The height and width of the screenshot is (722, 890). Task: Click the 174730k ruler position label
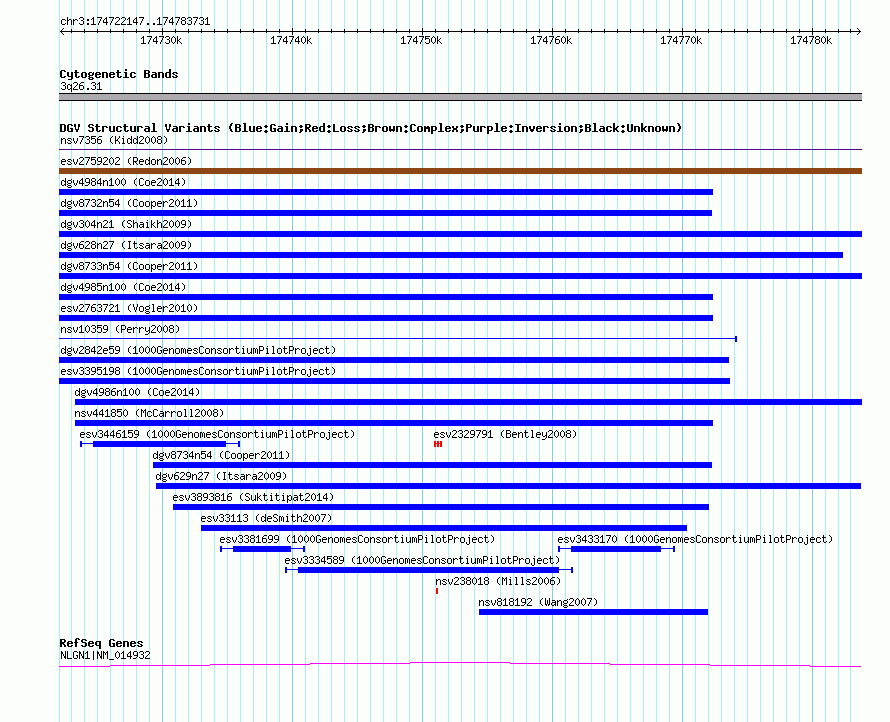click(x=161, y=40)
